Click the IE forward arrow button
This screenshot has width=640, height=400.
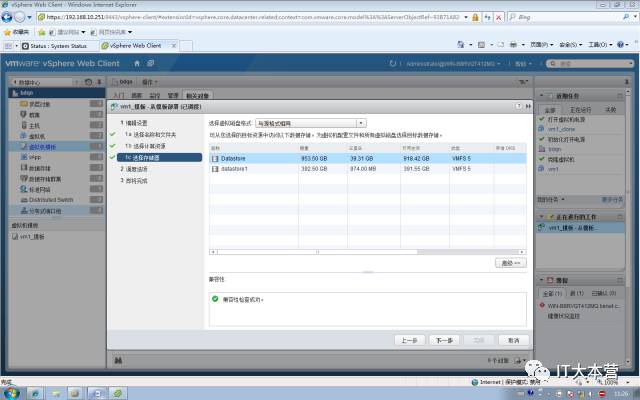click(x=20, y=17)
